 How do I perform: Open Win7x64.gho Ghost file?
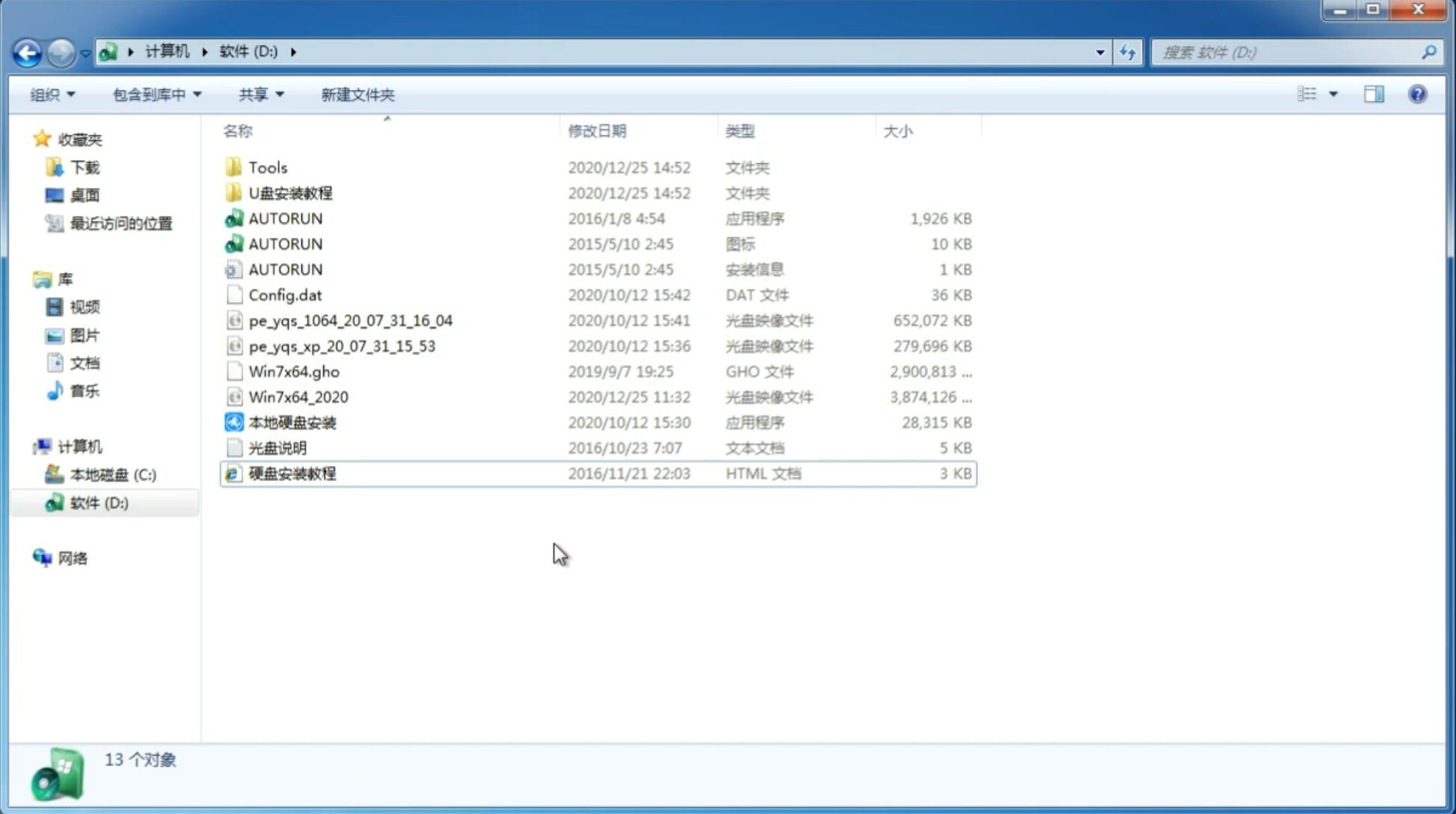294,371
